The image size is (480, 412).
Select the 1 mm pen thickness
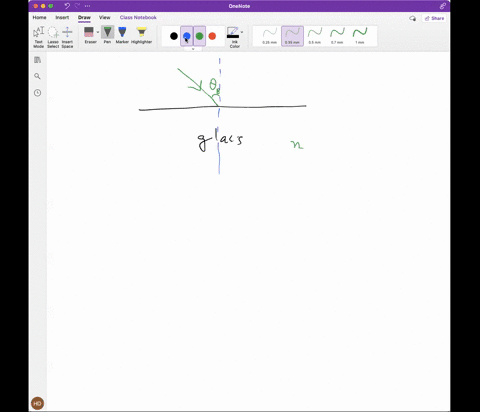(x=360, y=36)
